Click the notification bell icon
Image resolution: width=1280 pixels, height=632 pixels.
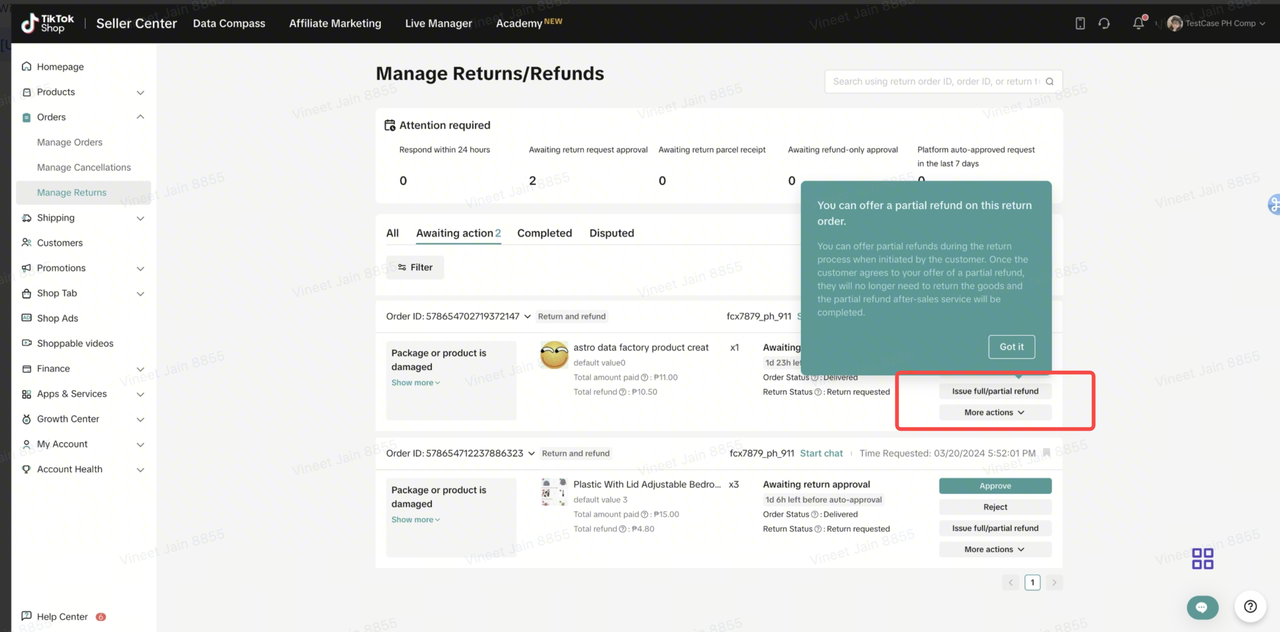coord(1138,23)
